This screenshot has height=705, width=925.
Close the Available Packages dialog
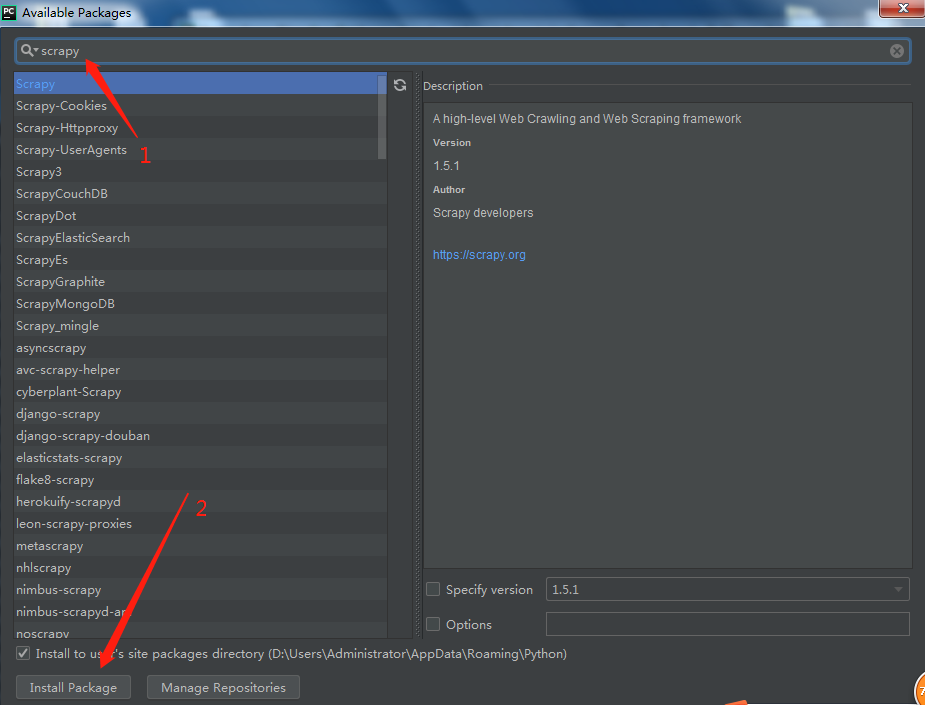click(x=901, y=8)
